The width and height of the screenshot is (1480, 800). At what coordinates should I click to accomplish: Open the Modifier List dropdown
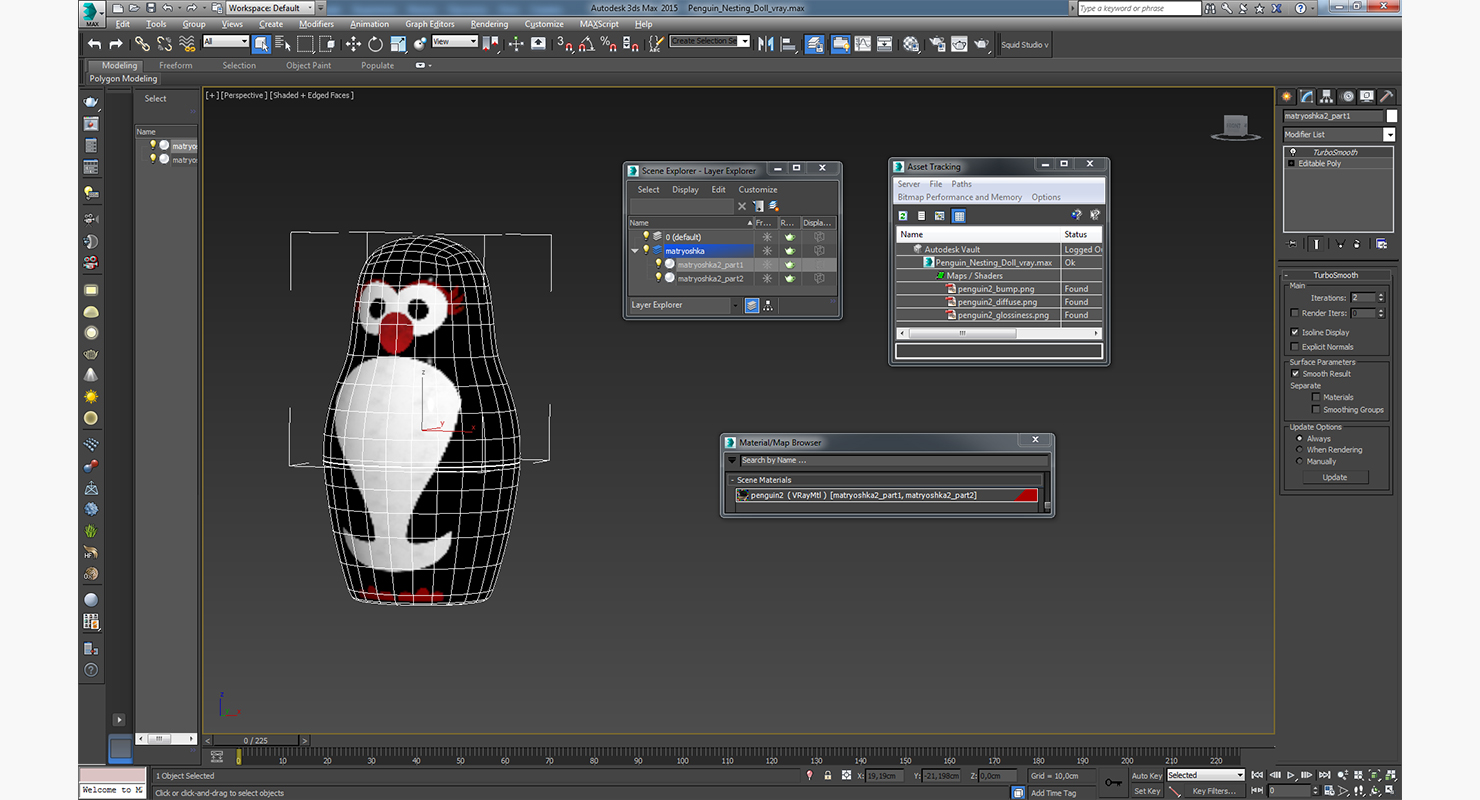pyautogui.click(x=1389, y=135)
